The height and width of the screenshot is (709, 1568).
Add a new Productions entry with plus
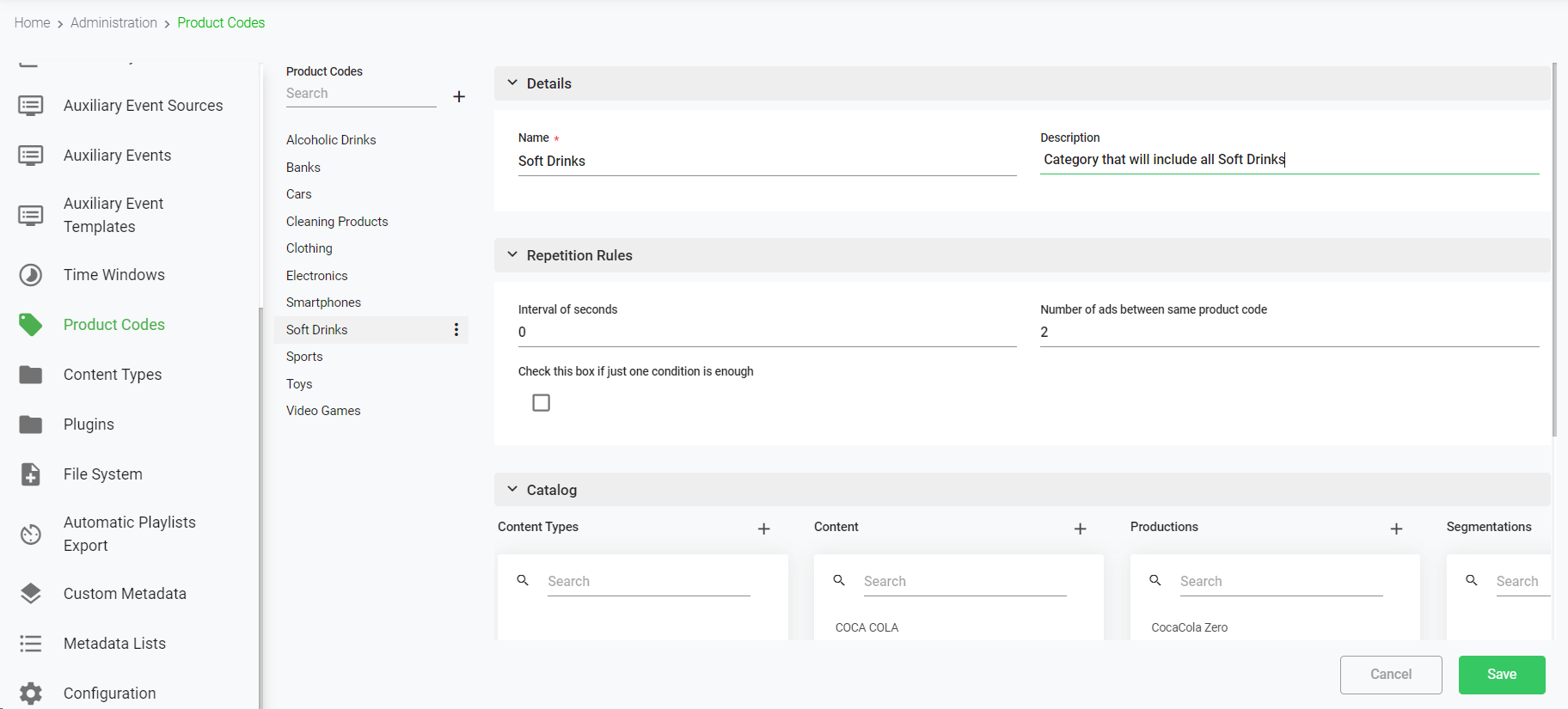[x=1396, y=529]
